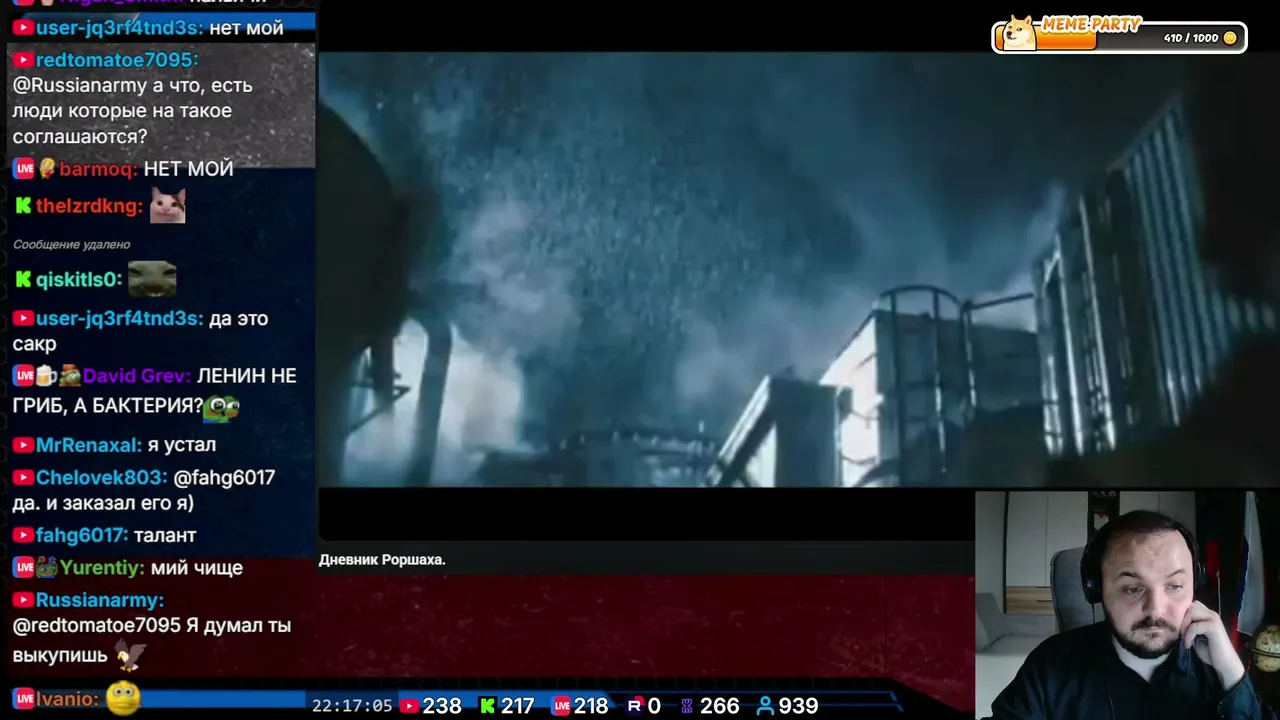Click the Doge icon on Meme Party widget

point(1019,32)
